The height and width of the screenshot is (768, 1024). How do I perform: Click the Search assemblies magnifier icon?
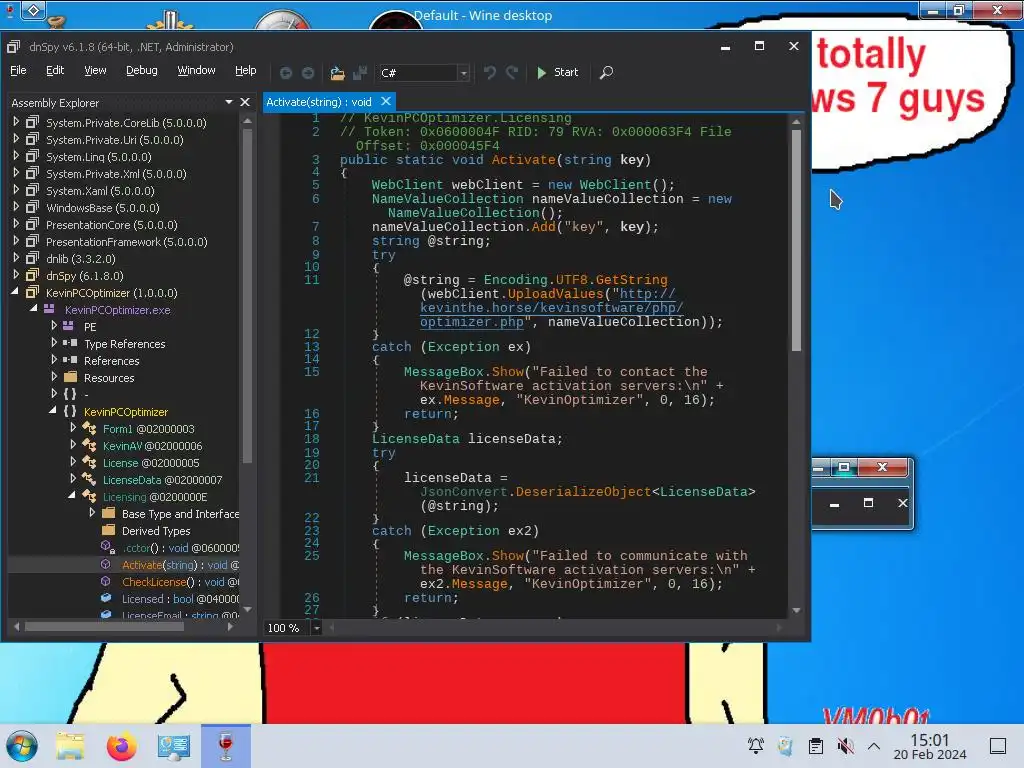point(606,72)
